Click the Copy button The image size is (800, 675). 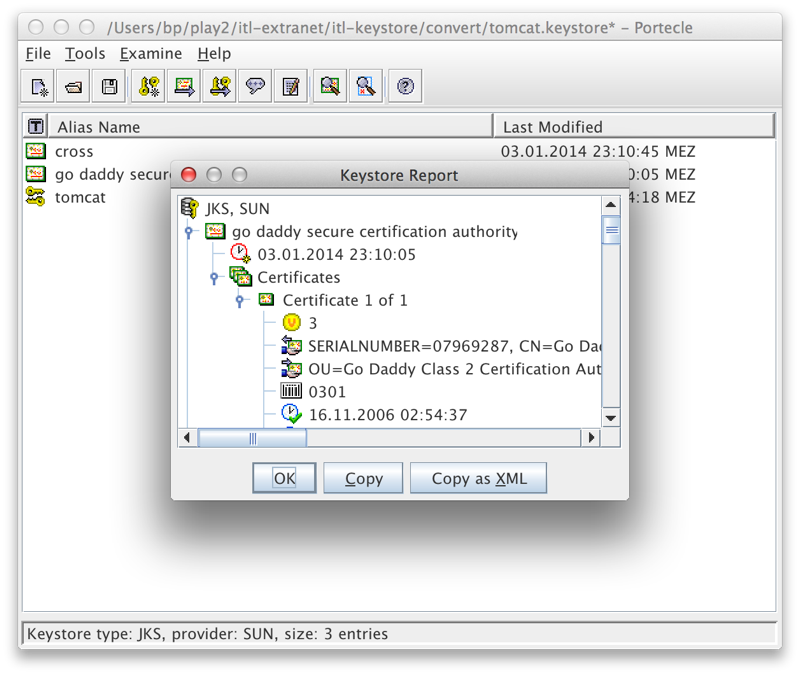pyautogui.click(x=363, y=478)
